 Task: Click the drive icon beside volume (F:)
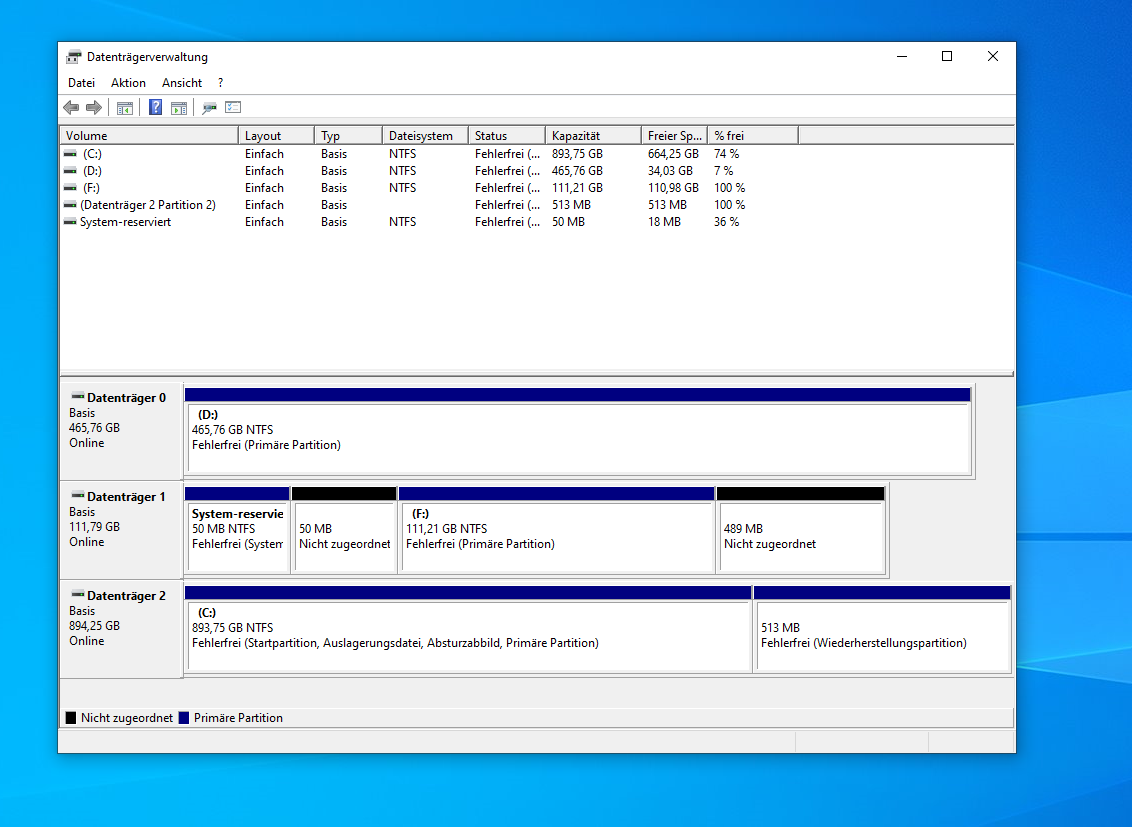(x=70, y=188)
